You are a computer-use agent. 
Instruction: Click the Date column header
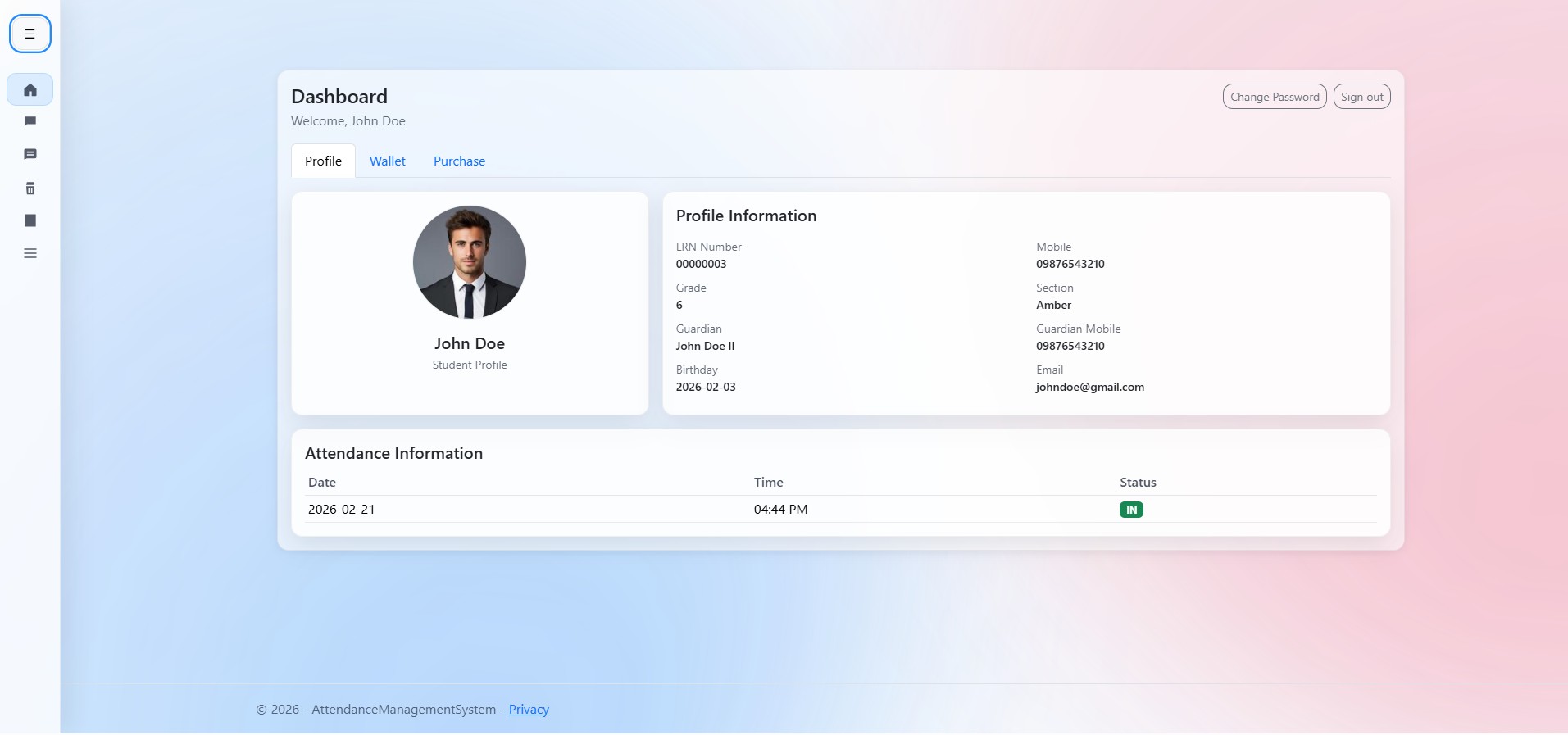click(x=322, y=483)
